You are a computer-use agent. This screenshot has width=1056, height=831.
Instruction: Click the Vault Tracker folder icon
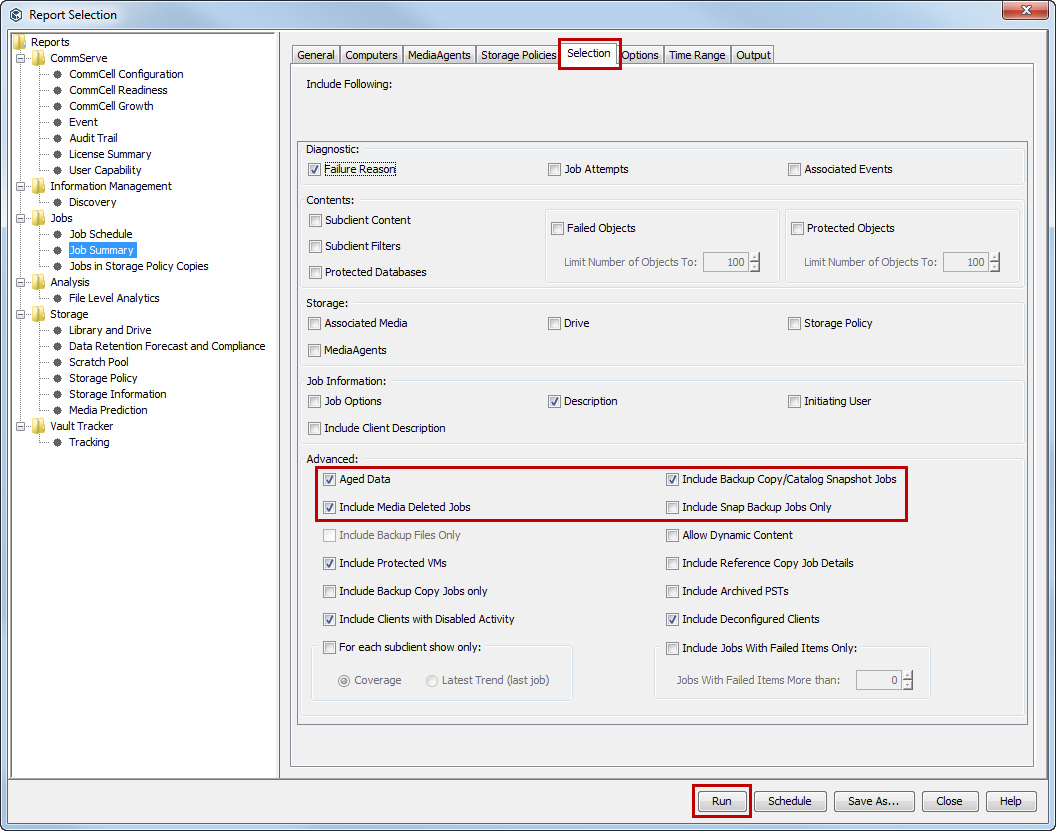[39, 426]
